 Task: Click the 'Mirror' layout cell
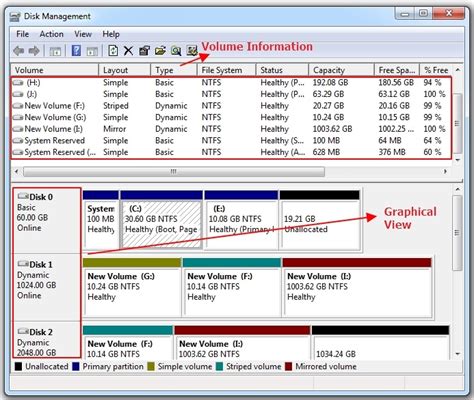pos(115,129)
